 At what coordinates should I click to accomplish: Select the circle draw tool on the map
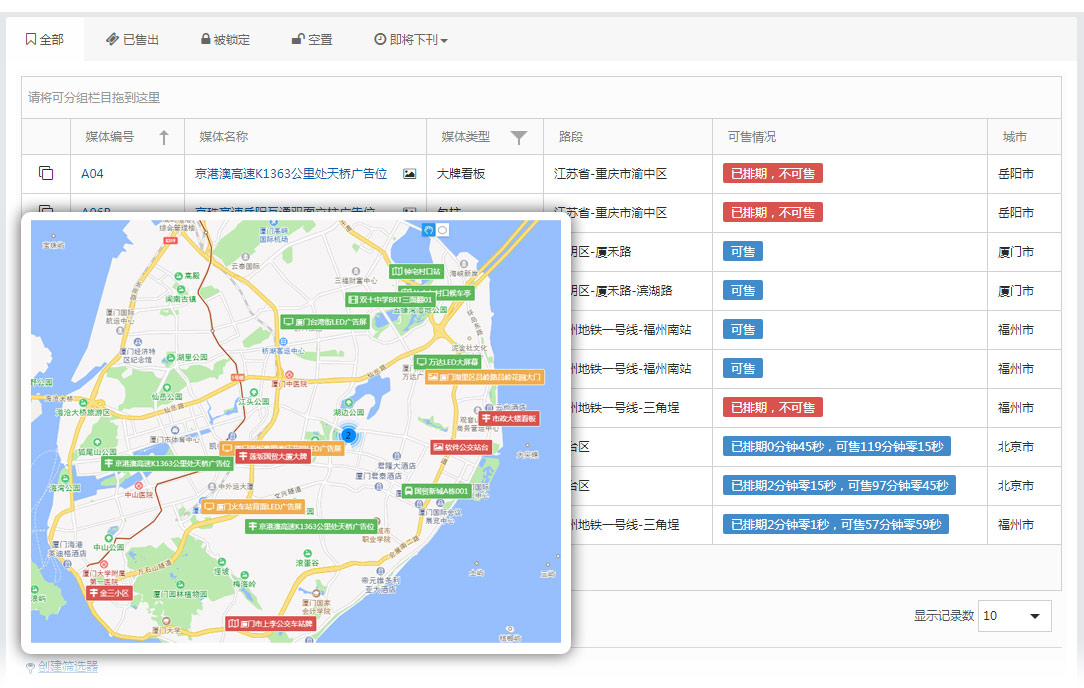point(442,230)
